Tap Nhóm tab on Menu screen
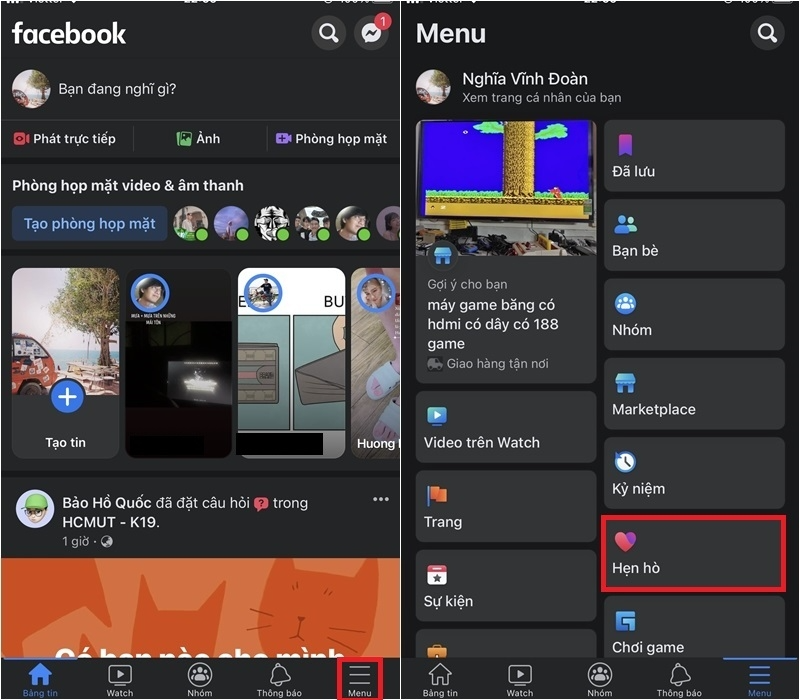Image resolution: width=800 pixels, height=700 pixels. (x=599, y=680)
